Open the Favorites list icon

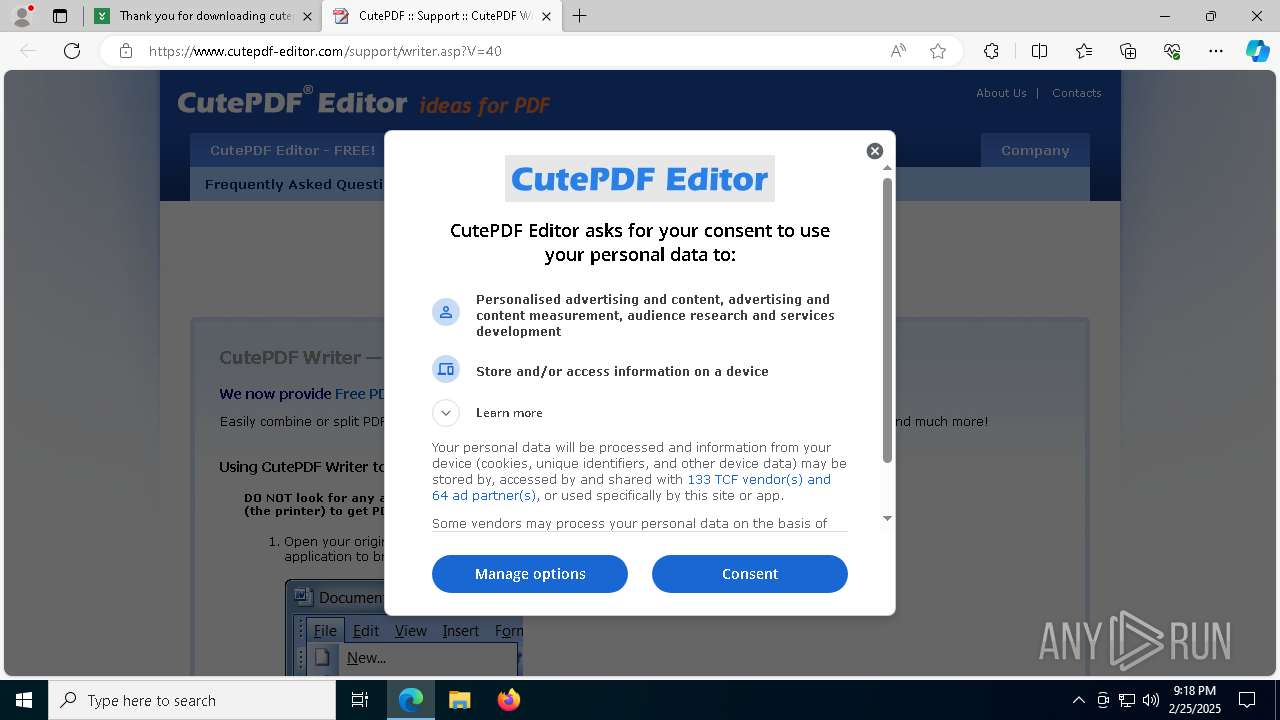point(1084,51)
